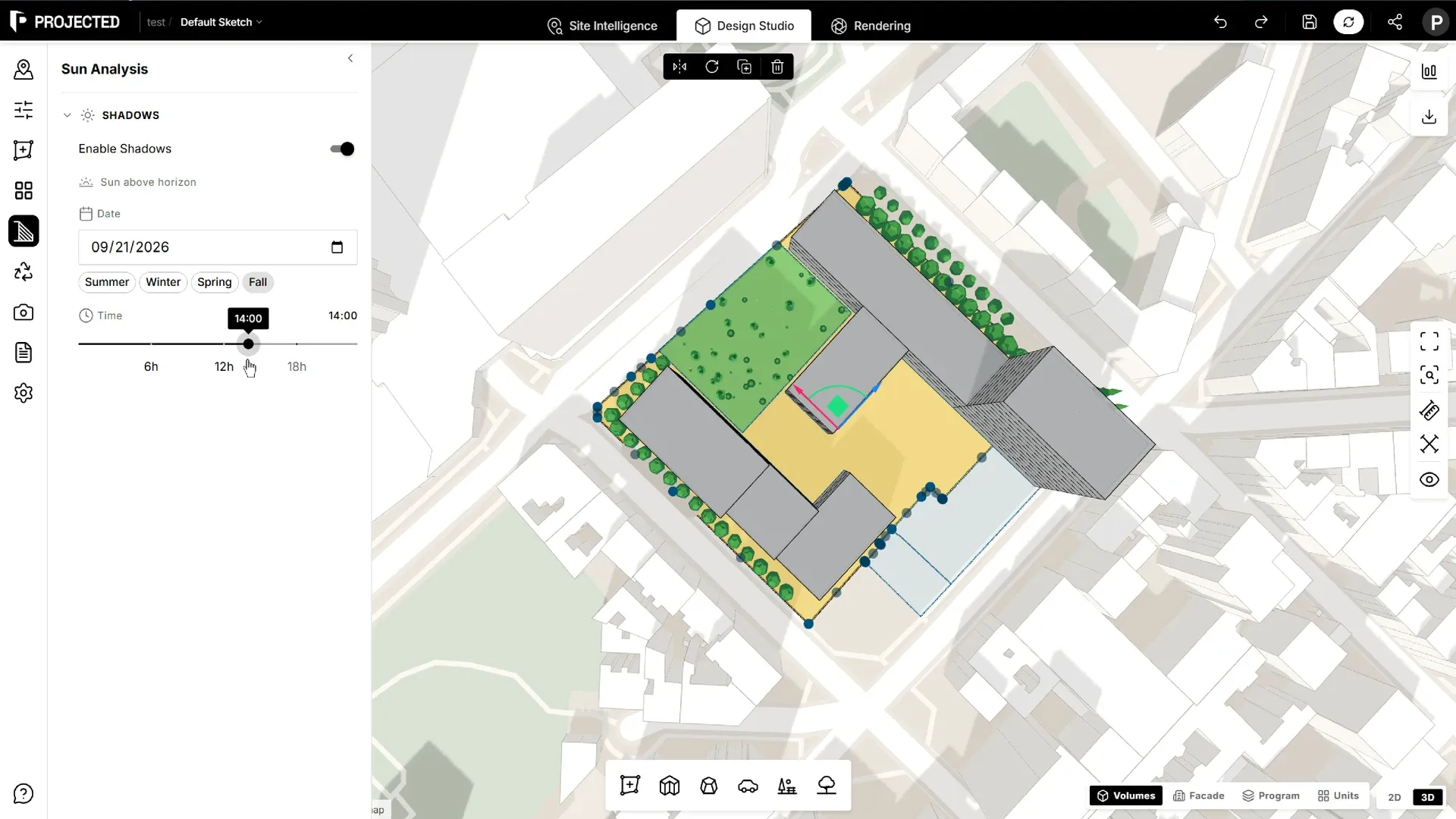Select the tree vegetation tool in bottom toolbar
This screenshot has width=1456, height=819.
pos(827,786)
